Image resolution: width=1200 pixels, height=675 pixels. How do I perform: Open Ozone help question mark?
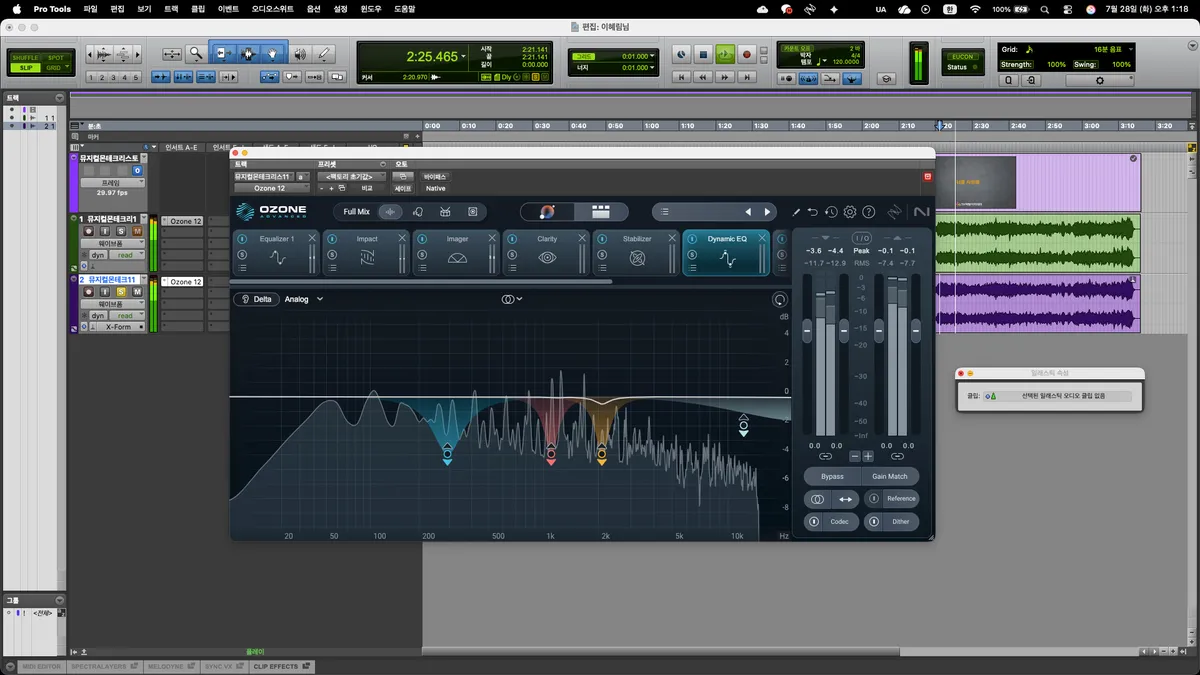(x=869, y=212)
